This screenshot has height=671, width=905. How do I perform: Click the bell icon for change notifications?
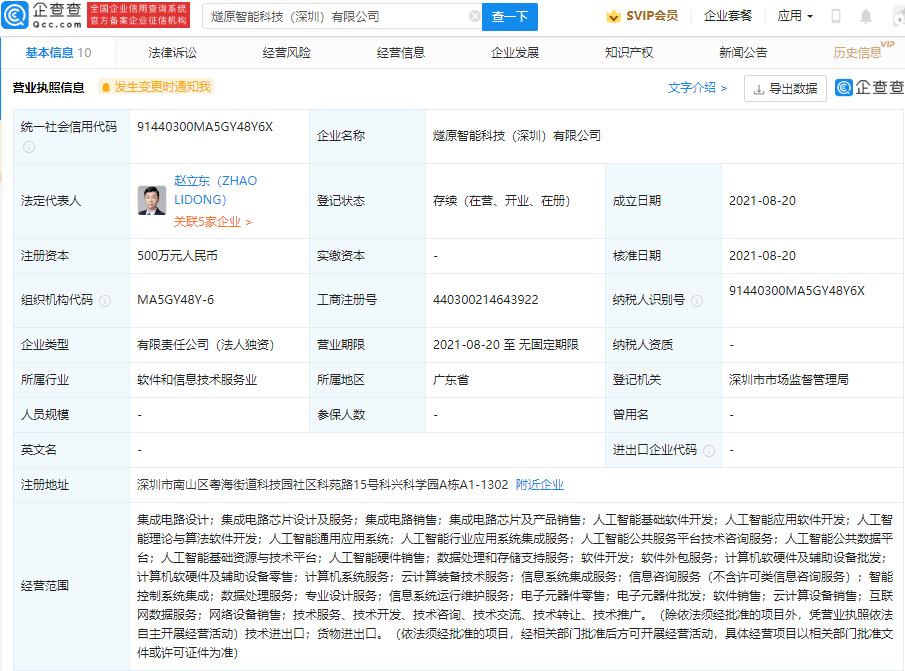tap(104, 87)
